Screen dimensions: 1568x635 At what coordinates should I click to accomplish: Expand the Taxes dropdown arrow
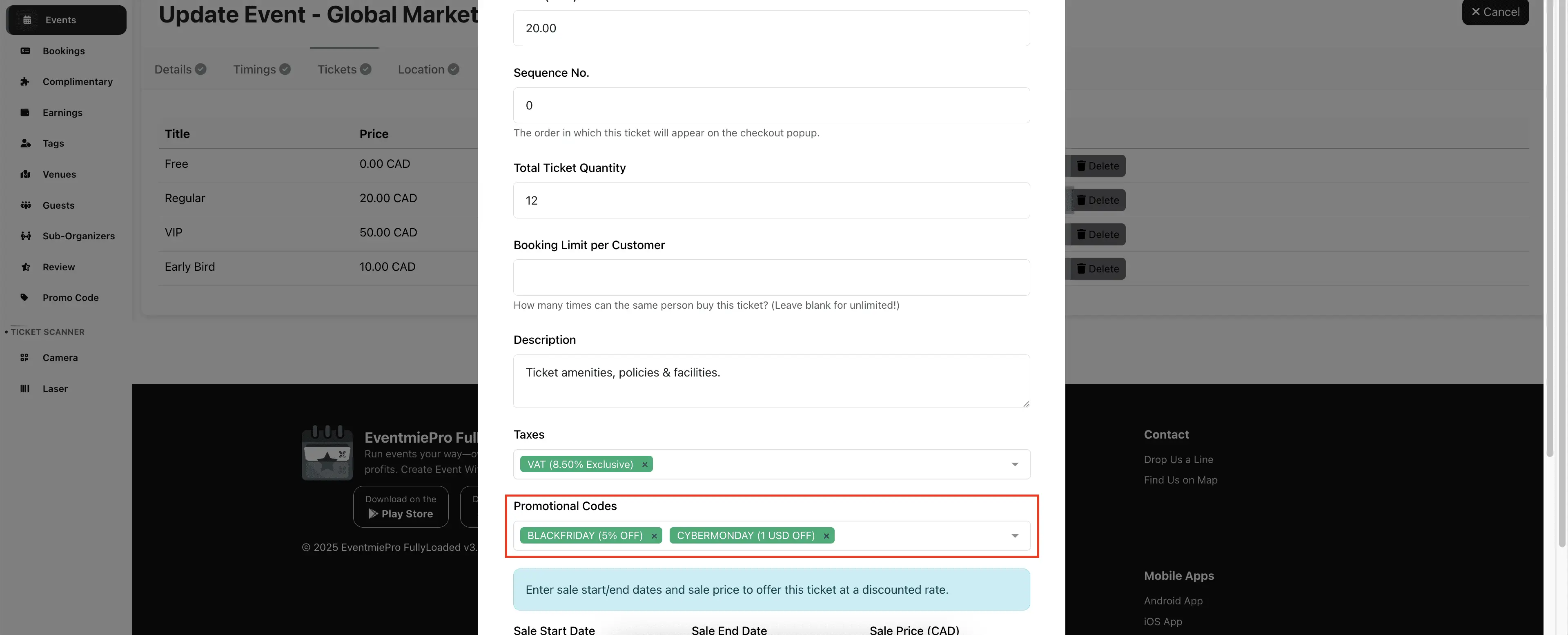1015,465
